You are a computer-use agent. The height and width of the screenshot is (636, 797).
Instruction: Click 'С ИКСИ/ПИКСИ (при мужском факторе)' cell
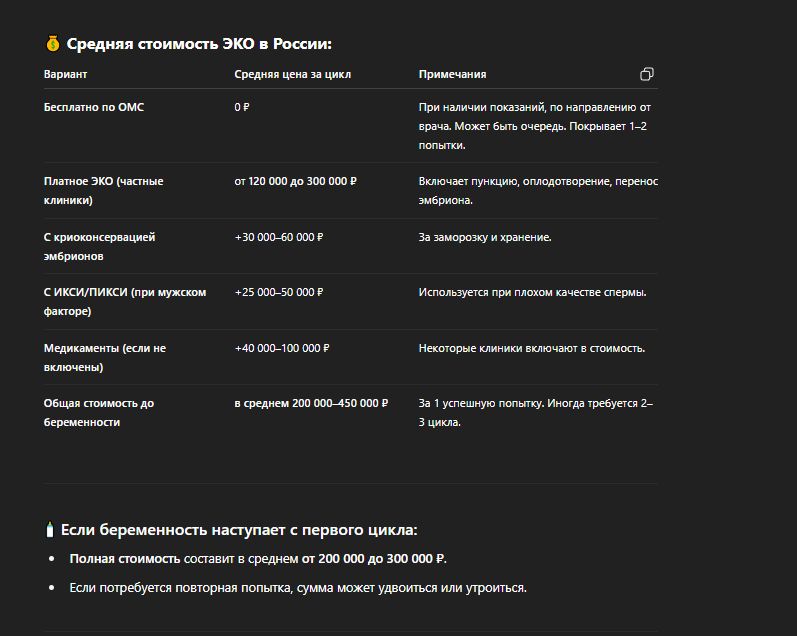(125, 301)
